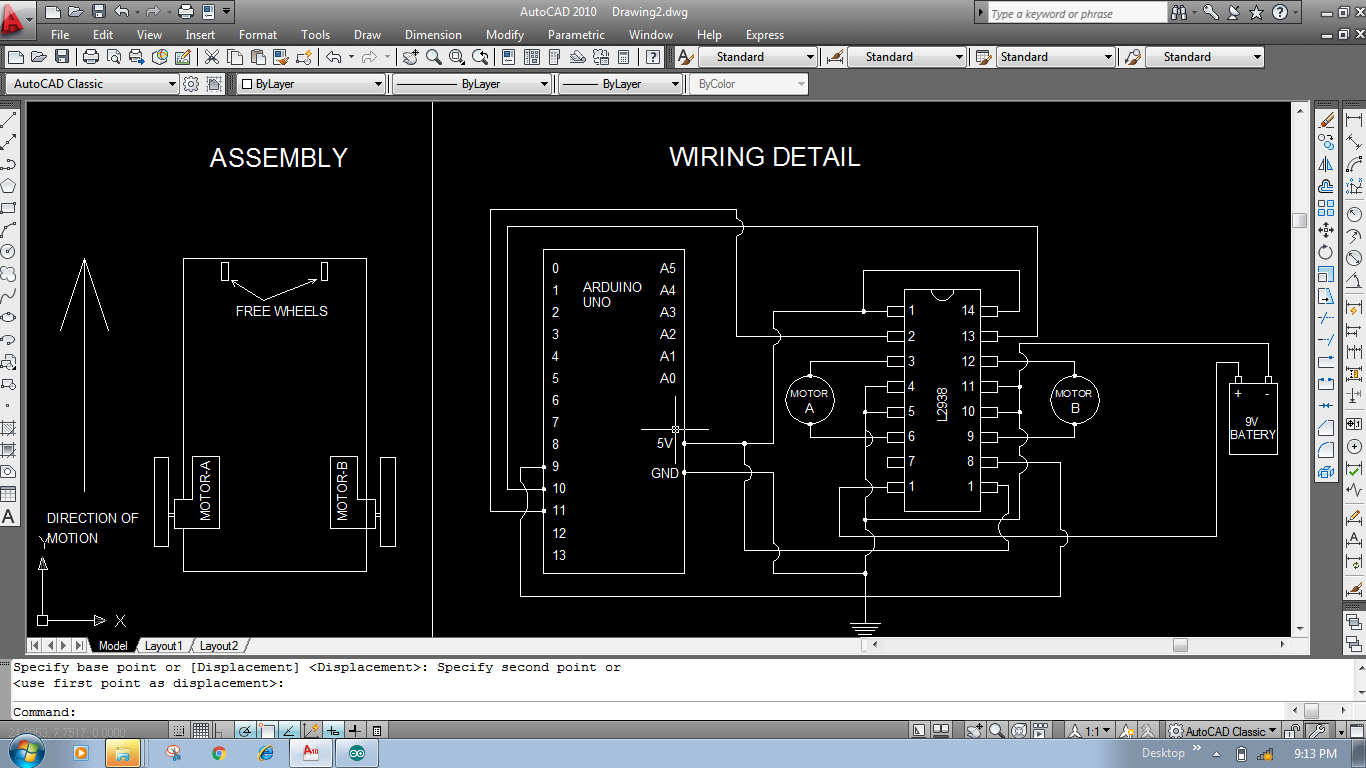Open the Standard dimension style dropdown
The height and width of the screenshot is (768, 1366).
coord(907,57)
